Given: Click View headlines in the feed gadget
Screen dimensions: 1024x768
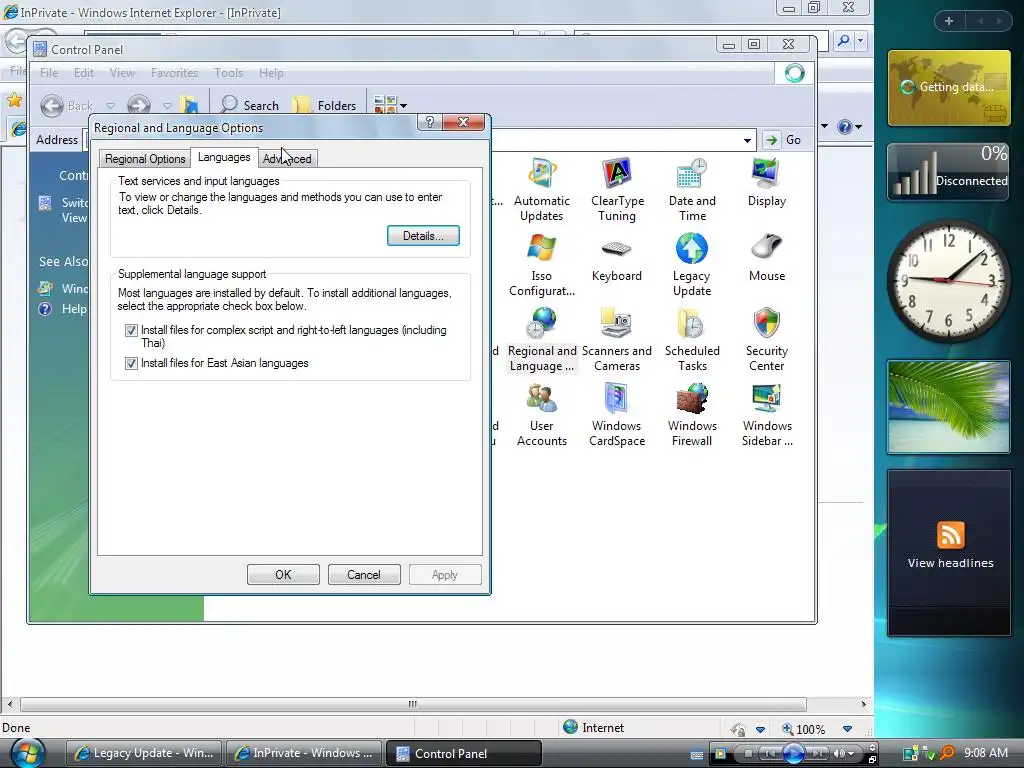Looking at the screenshot, I should point(950,563).
